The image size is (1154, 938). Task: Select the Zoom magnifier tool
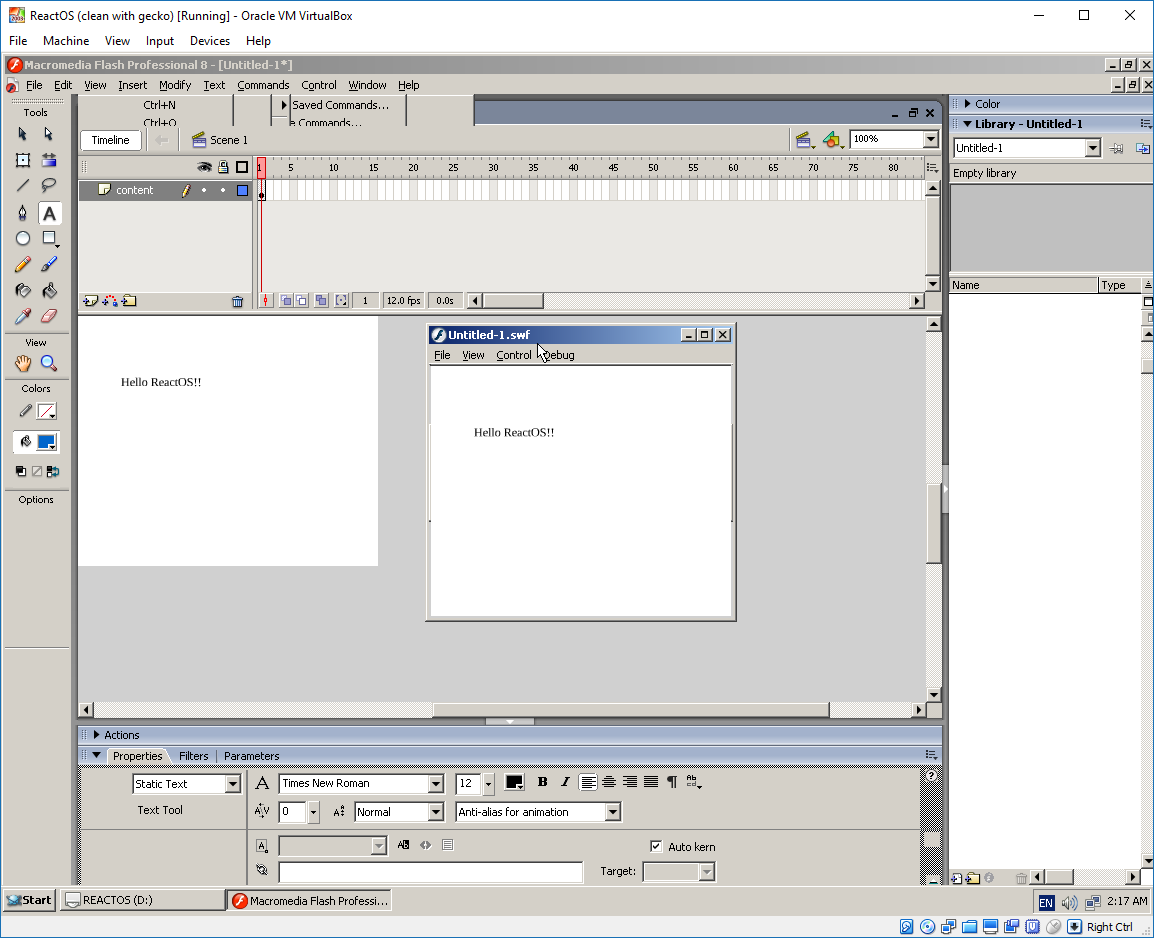pos(49,363)
